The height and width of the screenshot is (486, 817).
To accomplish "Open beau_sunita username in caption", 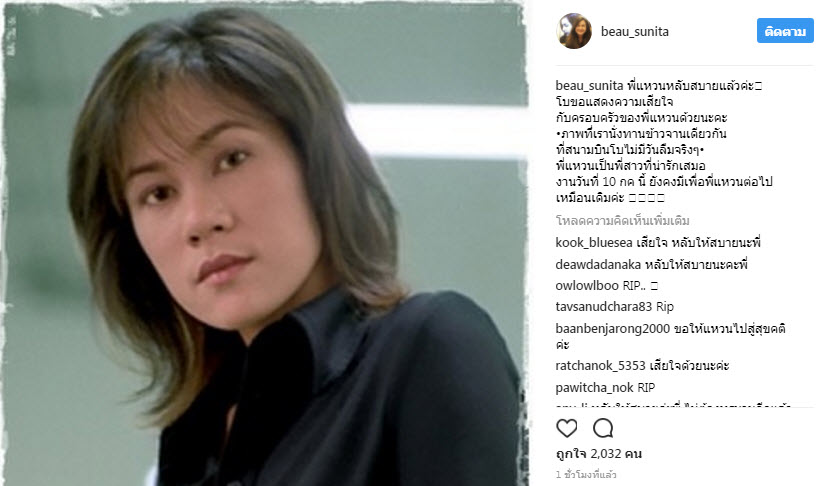I will coord(589,85).
